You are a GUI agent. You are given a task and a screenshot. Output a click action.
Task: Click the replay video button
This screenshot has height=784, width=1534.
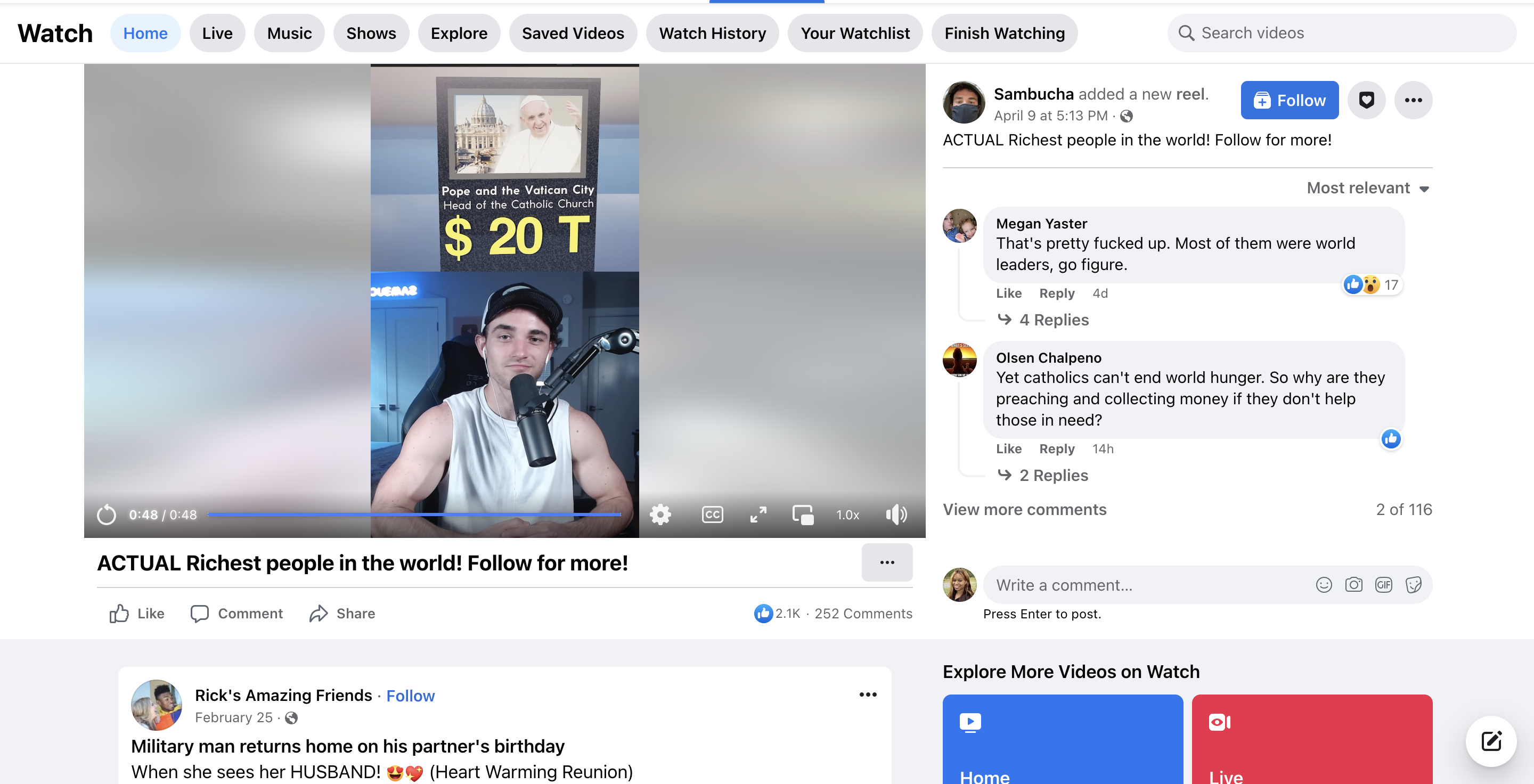click(x=107, y=514)
